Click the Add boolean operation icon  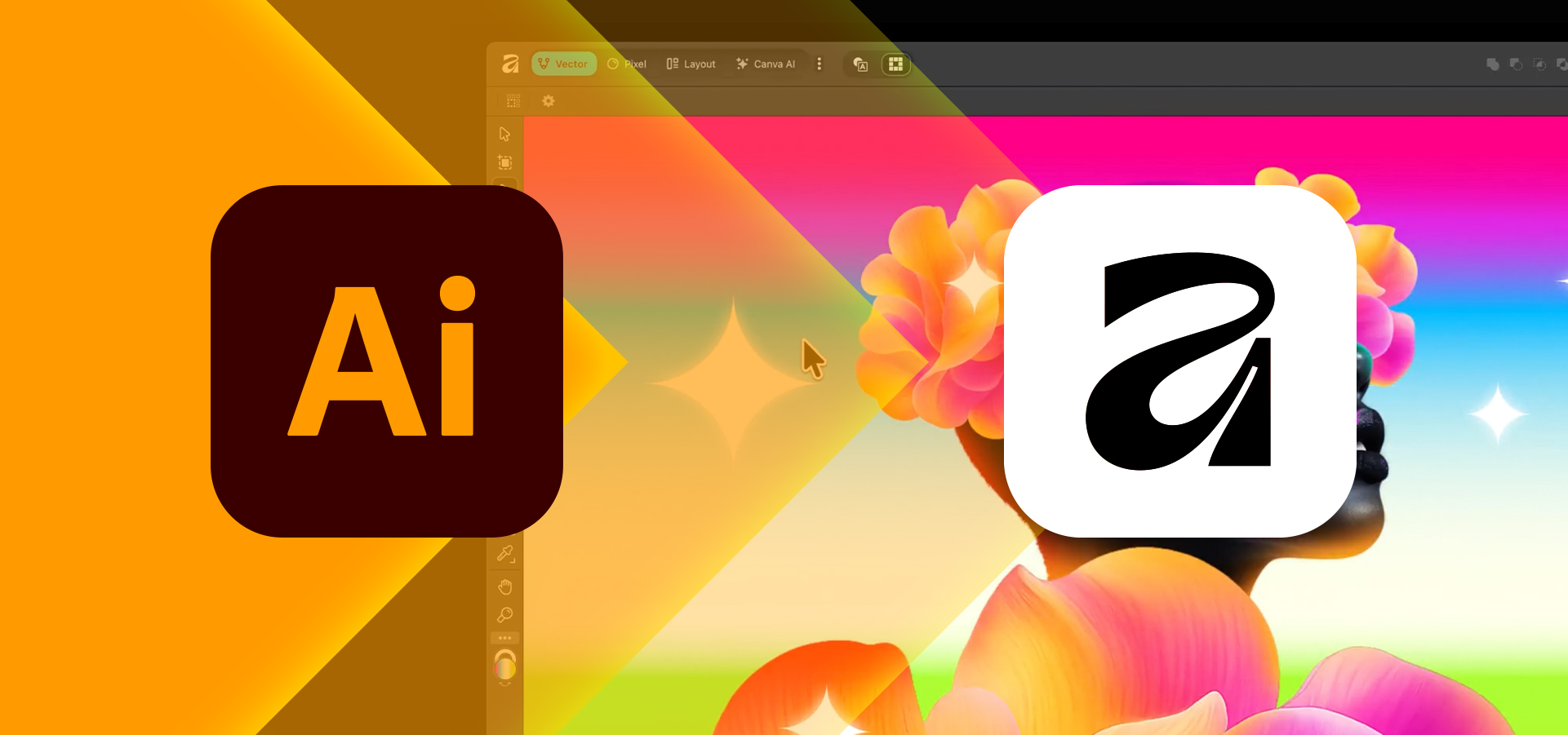[1493, 64]
